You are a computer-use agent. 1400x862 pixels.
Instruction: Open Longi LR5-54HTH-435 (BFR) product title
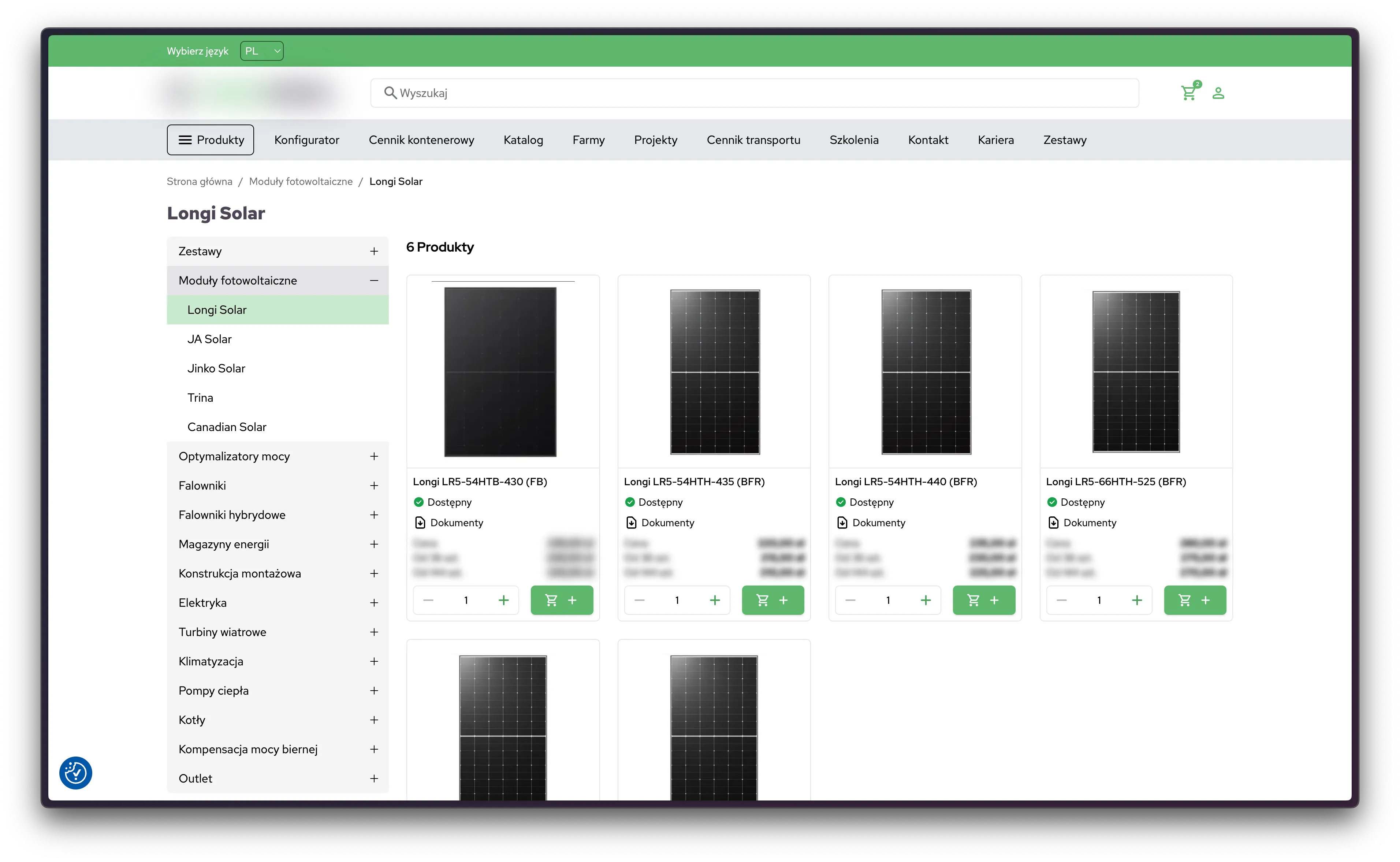(x=694, y=482)
